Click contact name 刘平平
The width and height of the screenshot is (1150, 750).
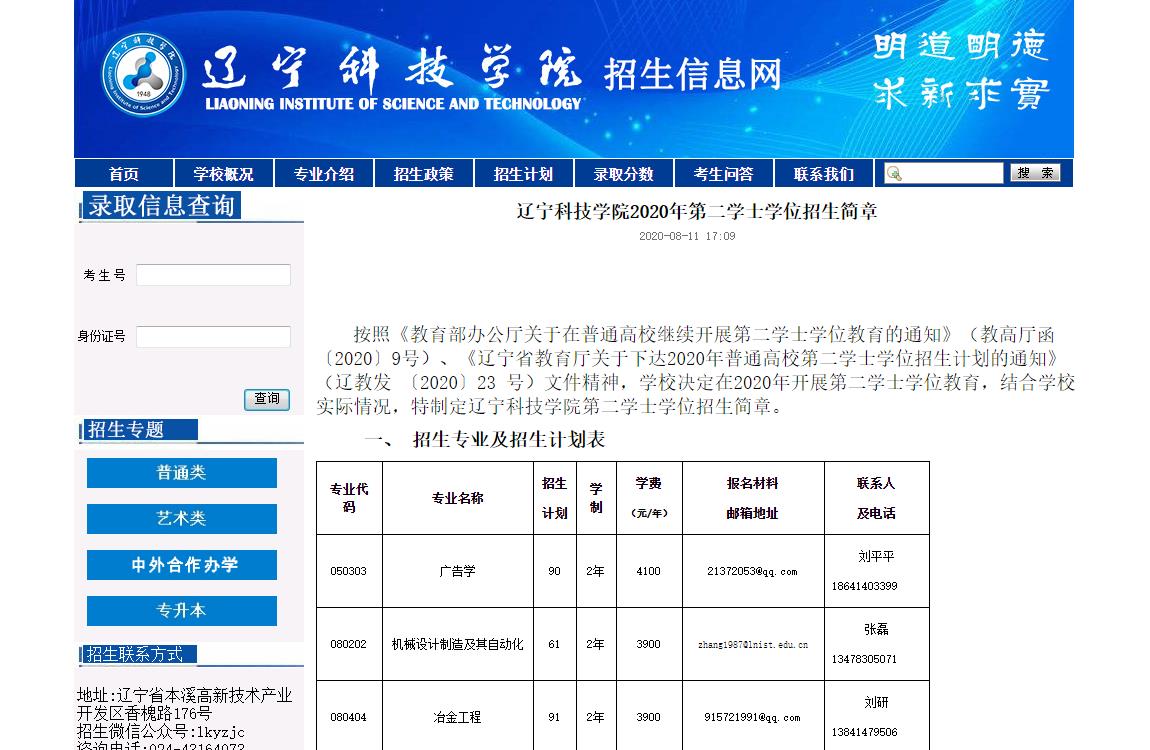[x=876, y=556]
